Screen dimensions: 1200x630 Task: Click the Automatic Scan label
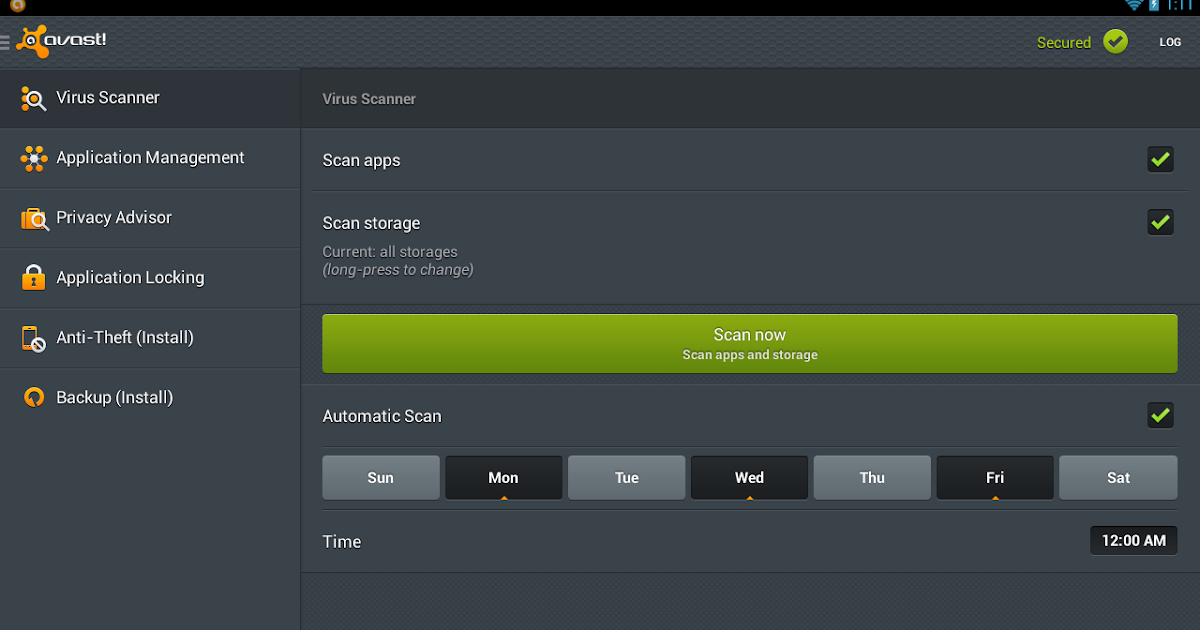pyautogui.click(x=382, y=416)
